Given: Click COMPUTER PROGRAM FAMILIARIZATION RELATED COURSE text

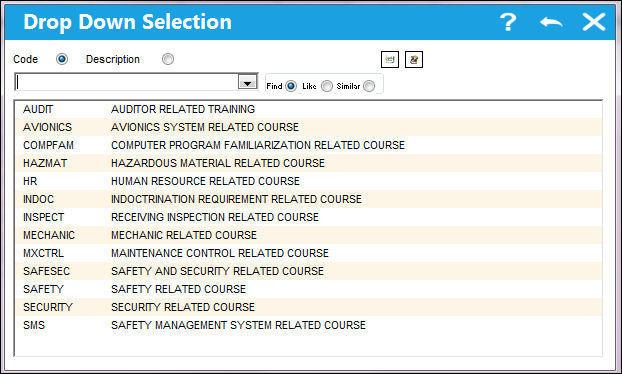Looking at the screenshot, I should click(x=258, y=145).
